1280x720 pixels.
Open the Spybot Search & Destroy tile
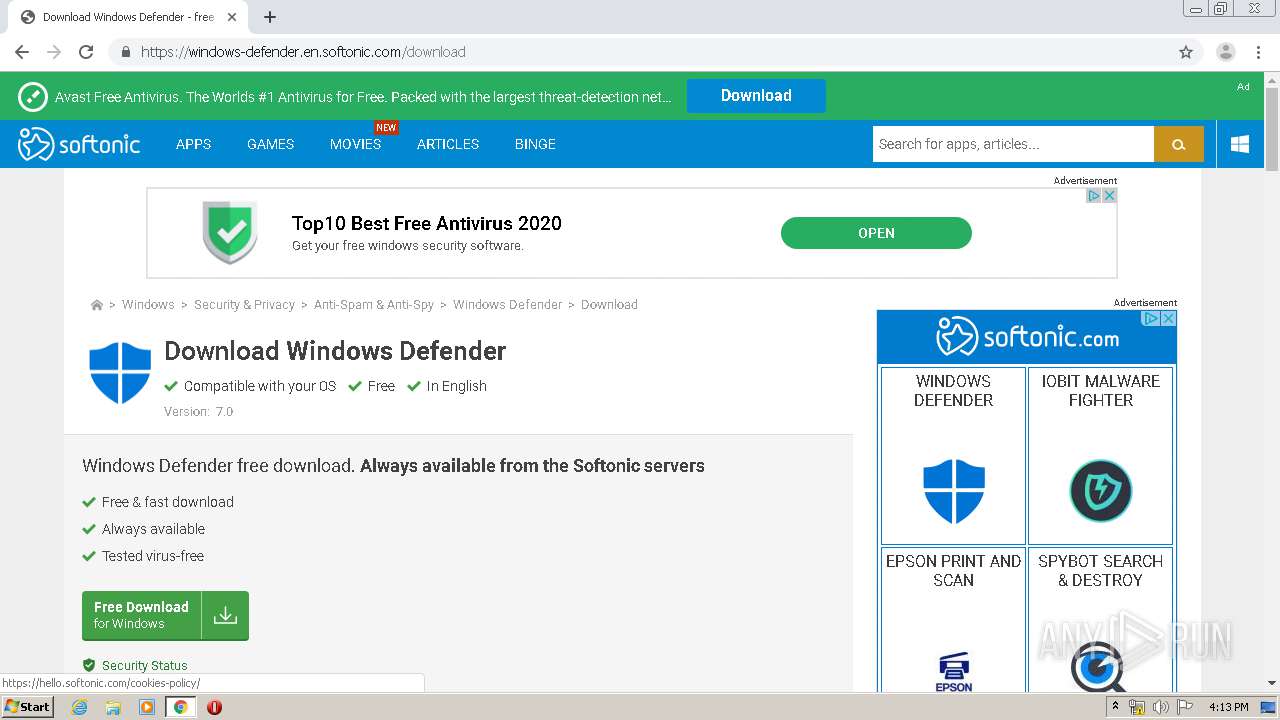click(x=1100, y=620)
